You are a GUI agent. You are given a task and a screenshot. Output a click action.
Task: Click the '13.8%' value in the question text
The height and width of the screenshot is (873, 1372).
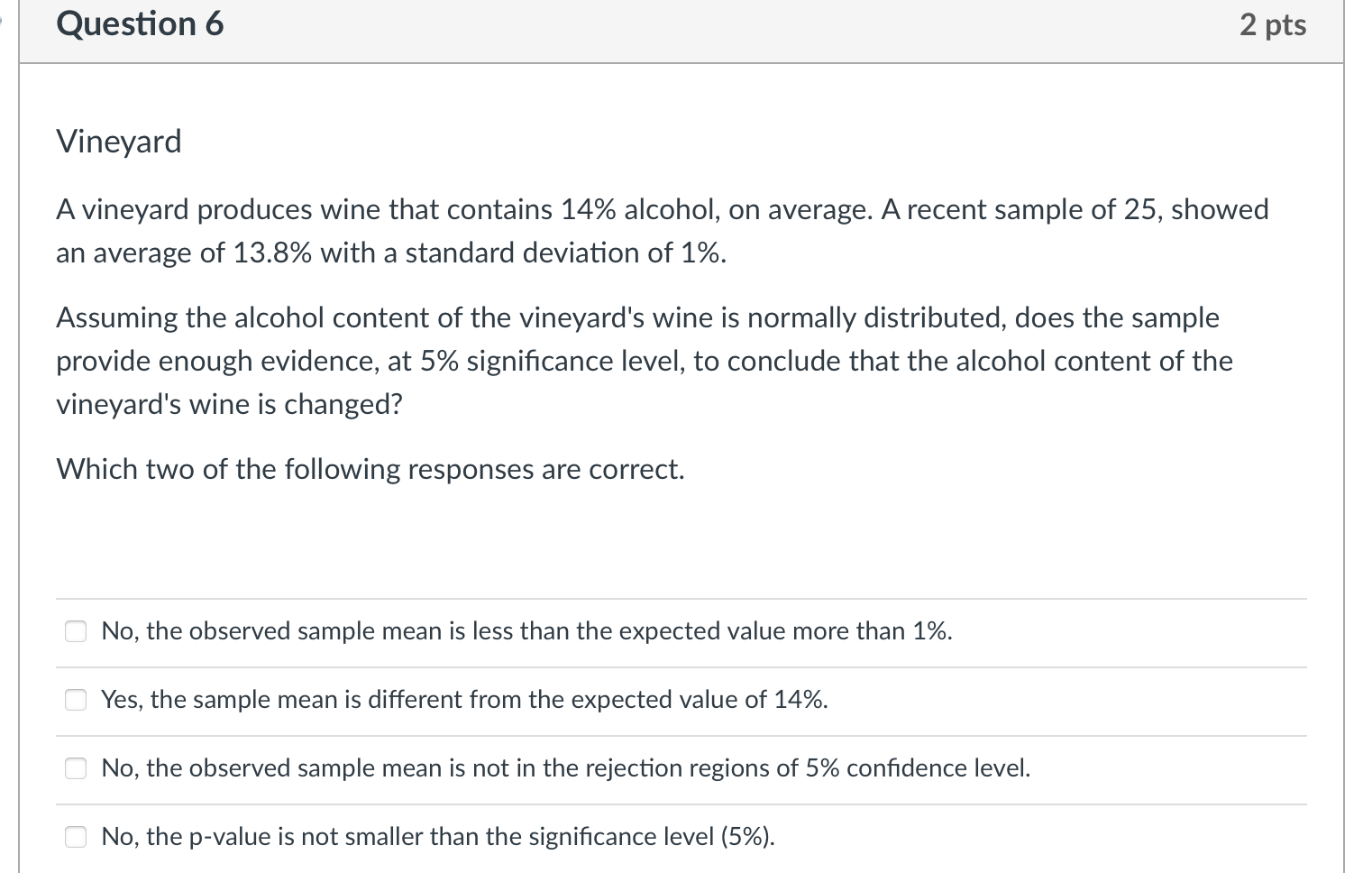[x=272, y=253]
